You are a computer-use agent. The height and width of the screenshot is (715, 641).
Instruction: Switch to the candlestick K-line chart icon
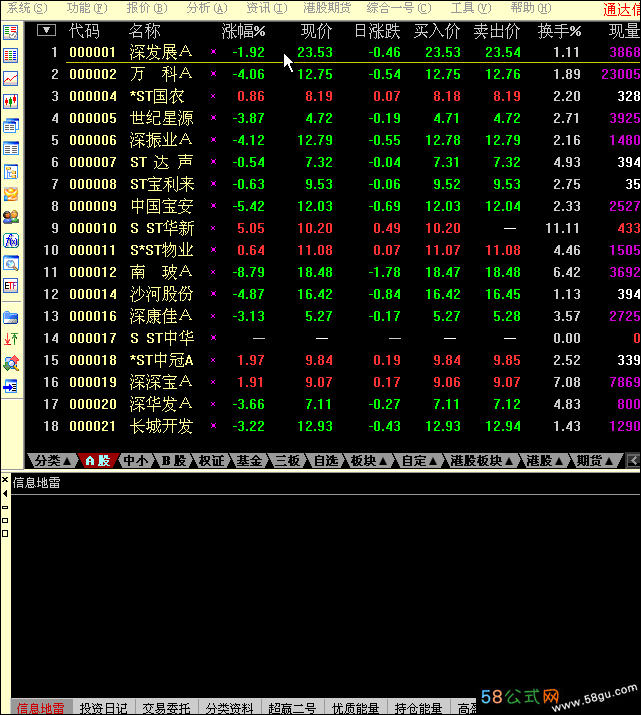click(10, 101)
